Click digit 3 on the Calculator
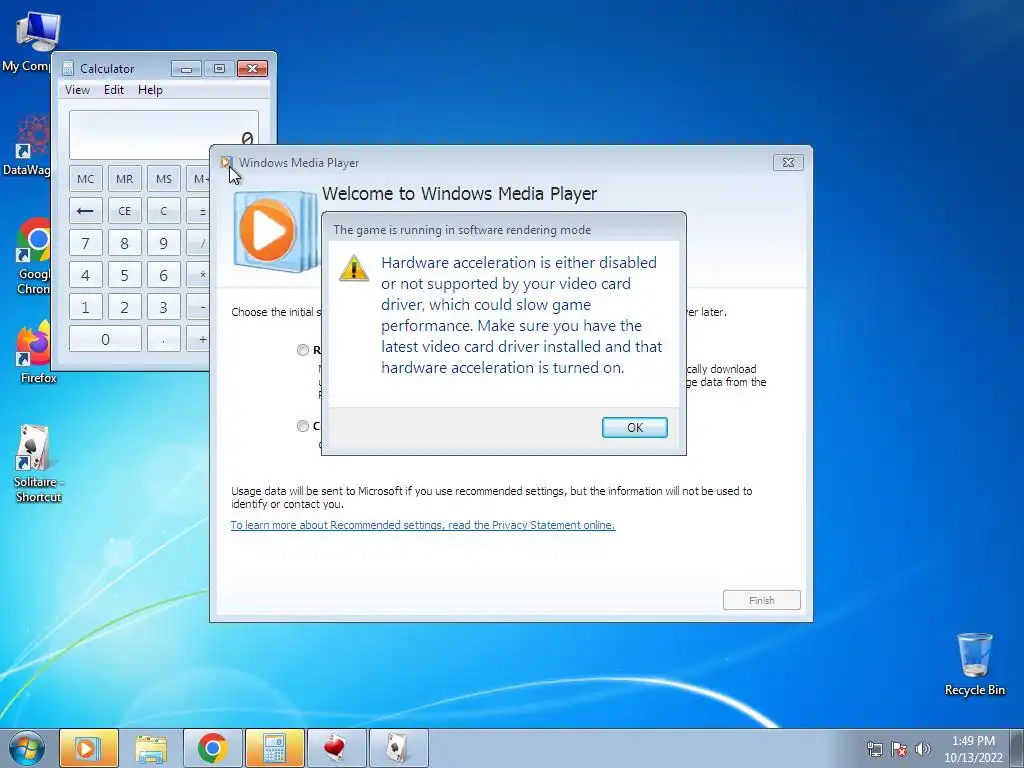Screen dimensions: 1024x768 163,307
